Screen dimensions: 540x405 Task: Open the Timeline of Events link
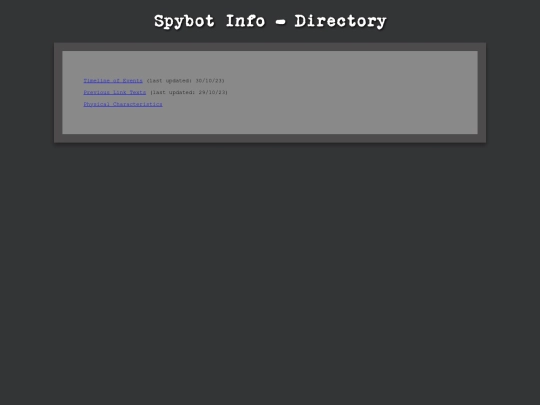coord(113,81)
